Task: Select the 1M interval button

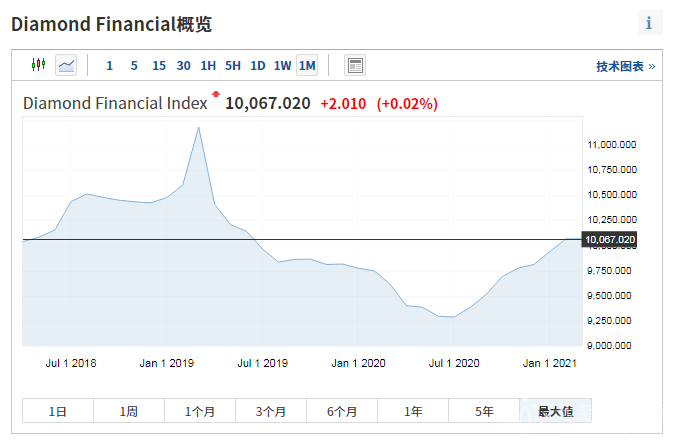Action: coord(307,66)
